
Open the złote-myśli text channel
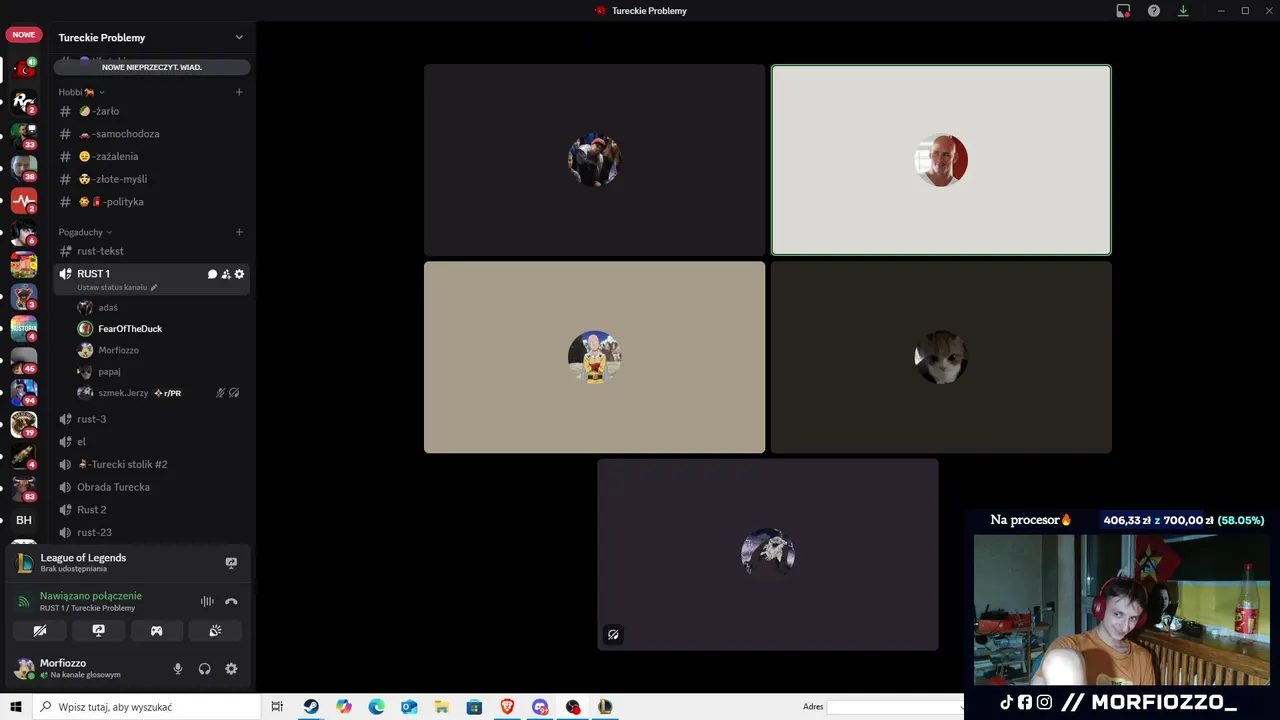coord(152,179)
